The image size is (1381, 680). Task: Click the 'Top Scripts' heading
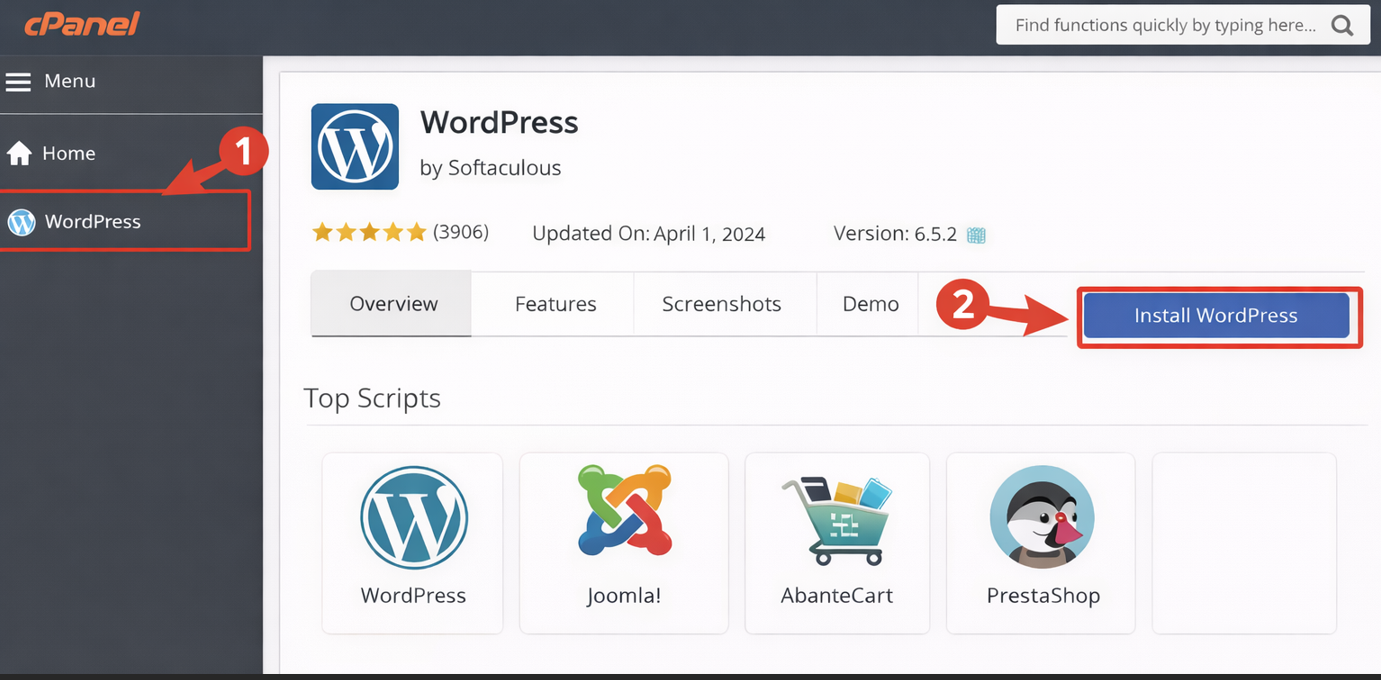click(372, 398)
